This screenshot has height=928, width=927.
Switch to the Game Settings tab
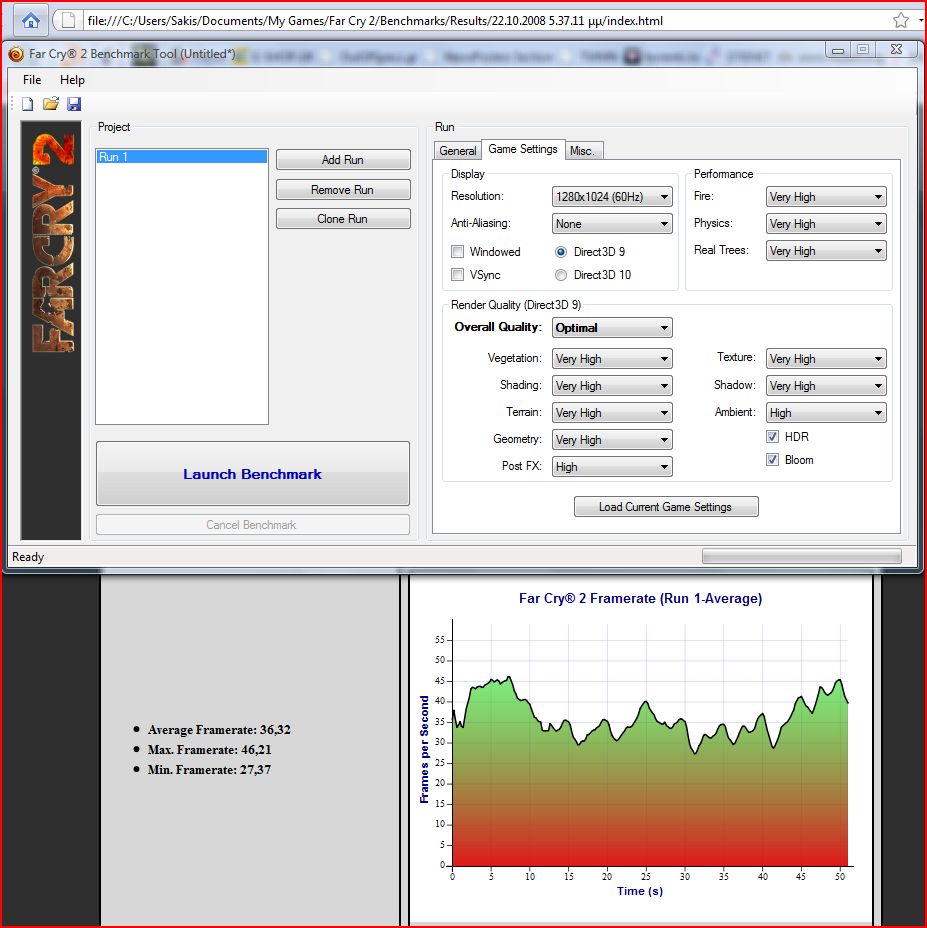[523, 149]
